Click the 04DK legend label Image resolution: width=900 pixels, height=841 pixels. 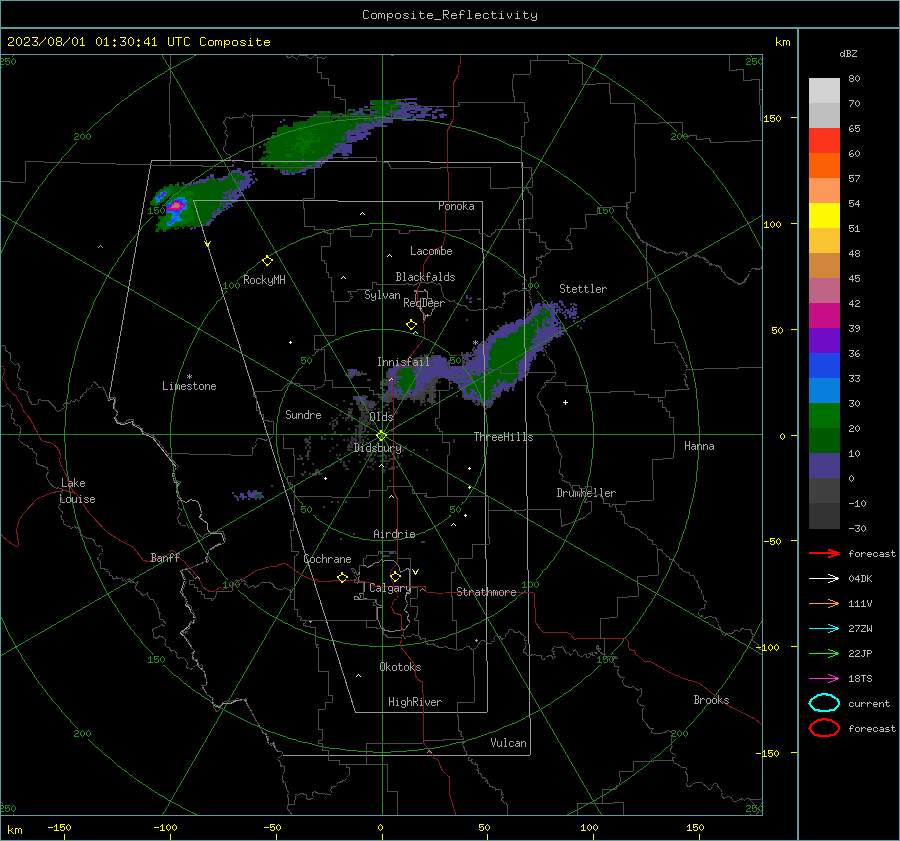tap(860, 579)
